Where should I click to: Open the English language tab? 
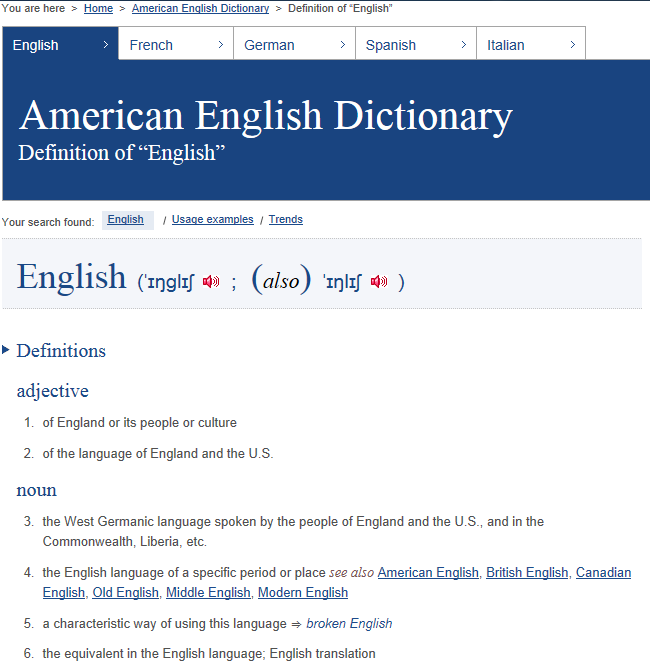(60, 45)
